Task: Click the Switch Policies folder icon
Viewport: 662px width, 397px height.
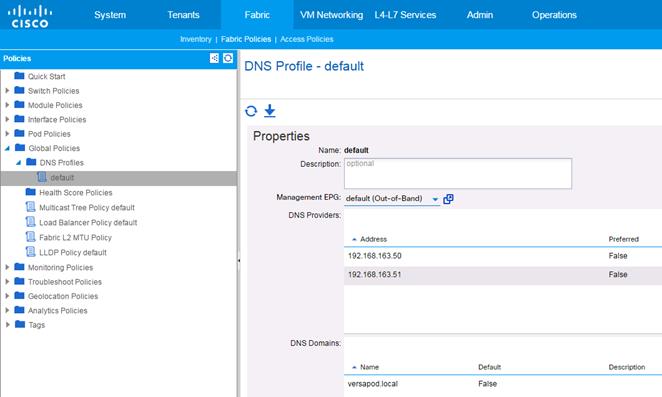Action: (19, 90)
